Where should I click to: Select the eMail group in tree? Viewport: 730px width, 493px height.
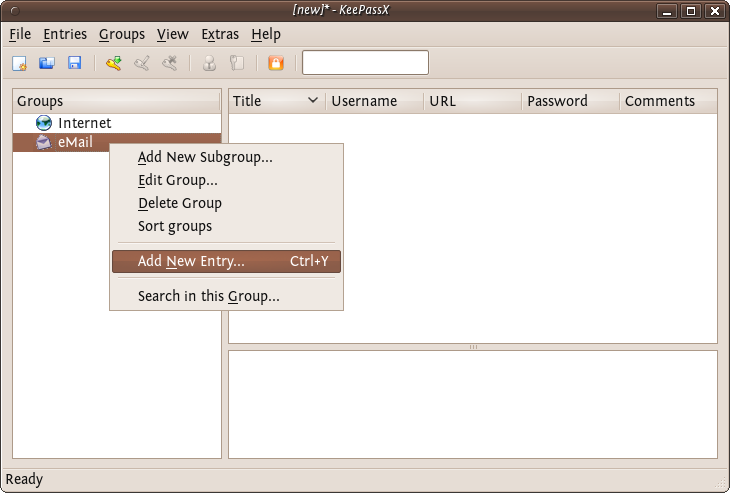tap(75, 143)
